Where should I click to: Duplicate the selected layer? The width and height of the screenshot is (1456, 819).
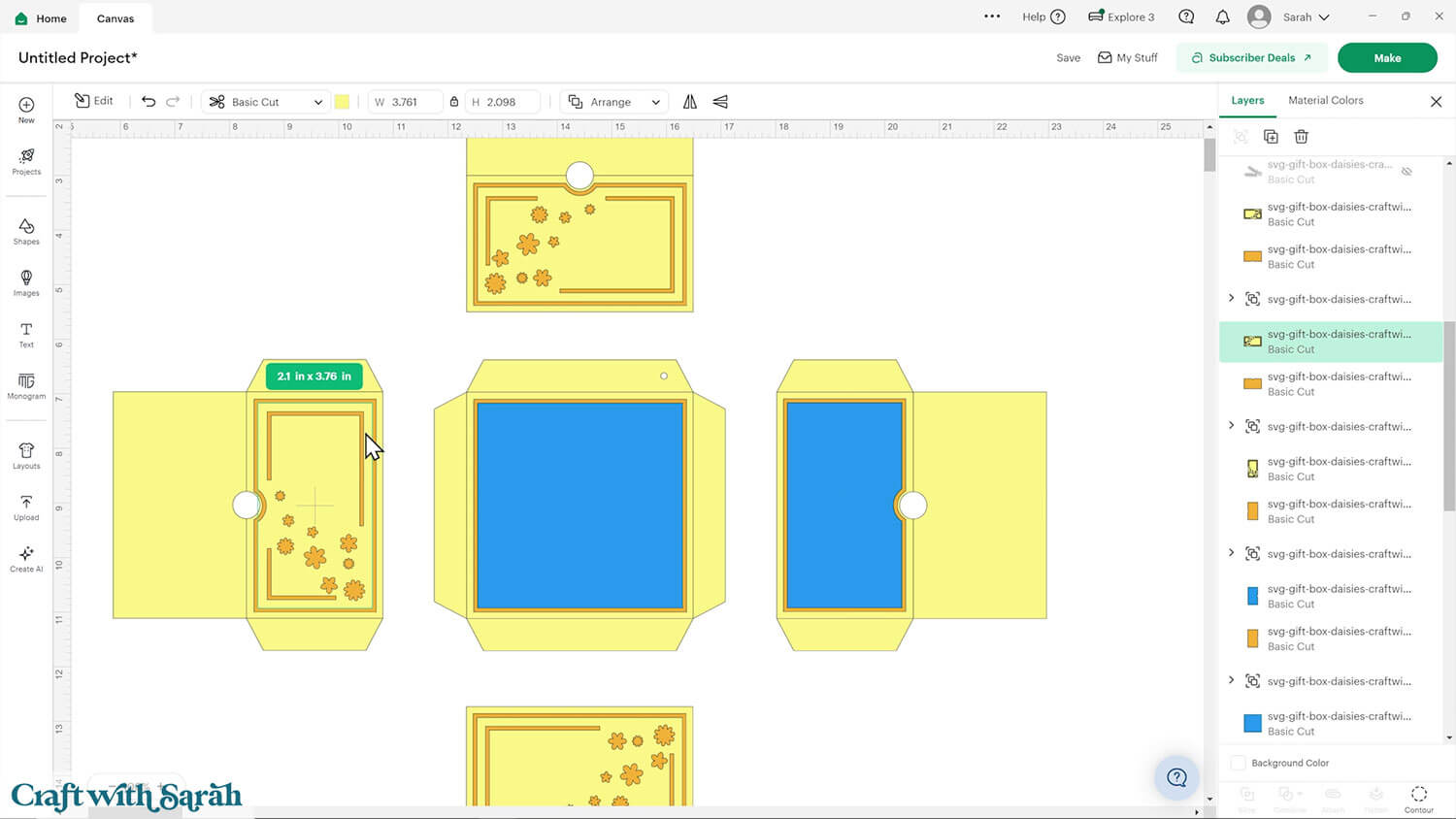[x=1271, y=137]
